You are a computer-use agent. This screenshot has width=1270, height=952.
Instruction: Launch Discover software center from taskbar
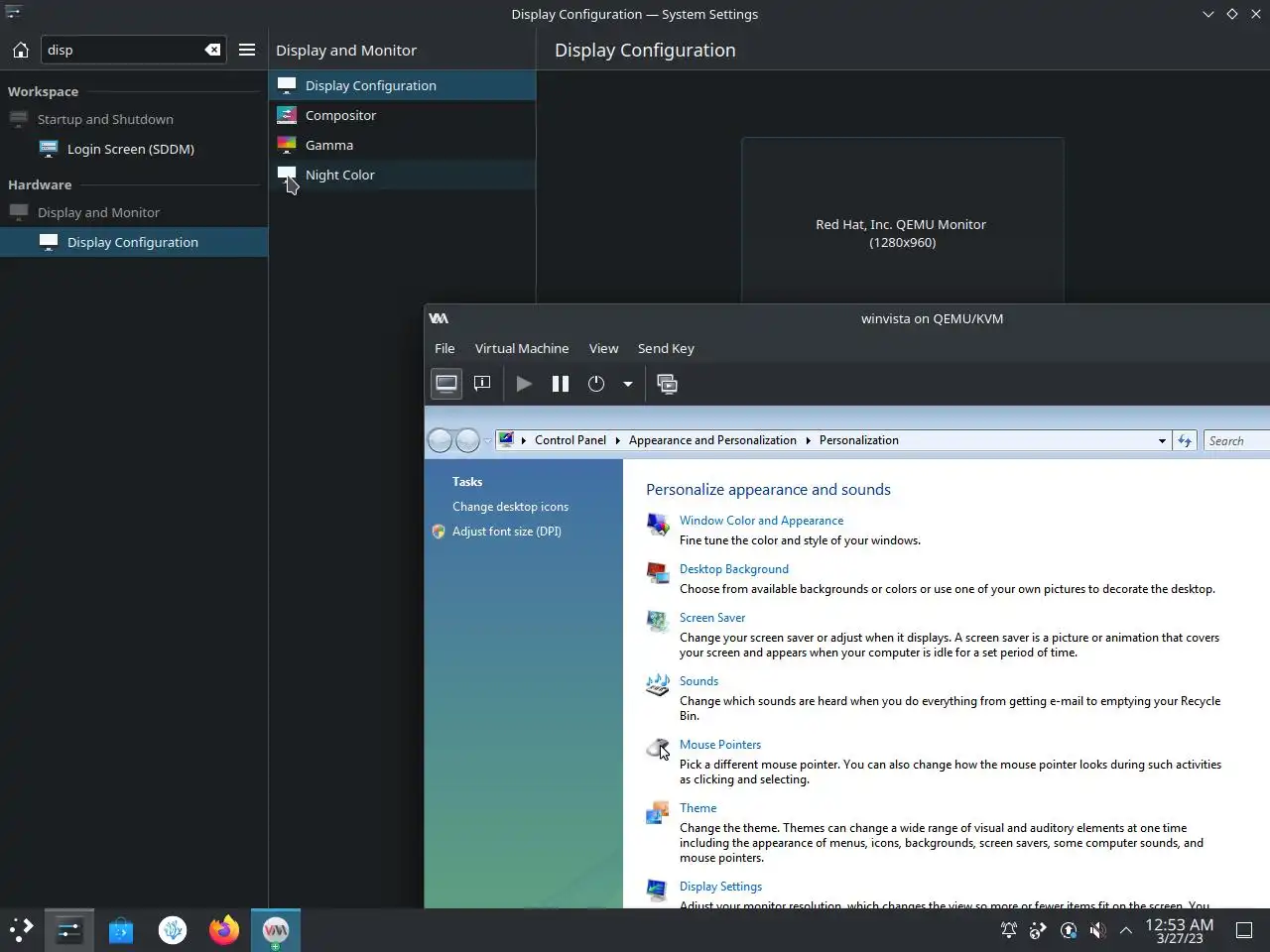click(x=121, y=930)
